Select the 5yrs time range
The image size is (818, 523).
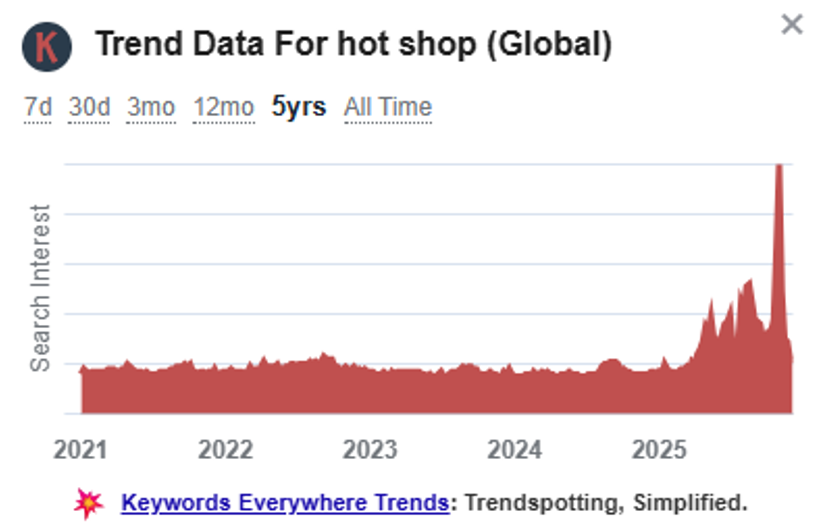[299, 107]
